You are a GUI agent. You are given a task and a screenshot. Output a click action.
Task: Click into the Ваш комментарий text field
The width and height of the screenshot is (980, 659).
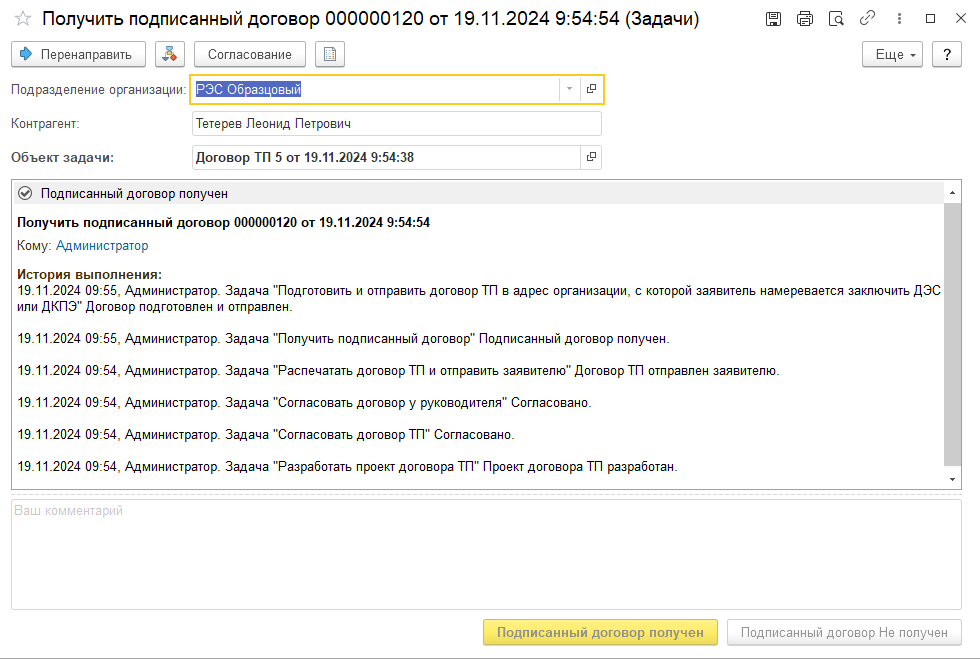tap(486, 553)
